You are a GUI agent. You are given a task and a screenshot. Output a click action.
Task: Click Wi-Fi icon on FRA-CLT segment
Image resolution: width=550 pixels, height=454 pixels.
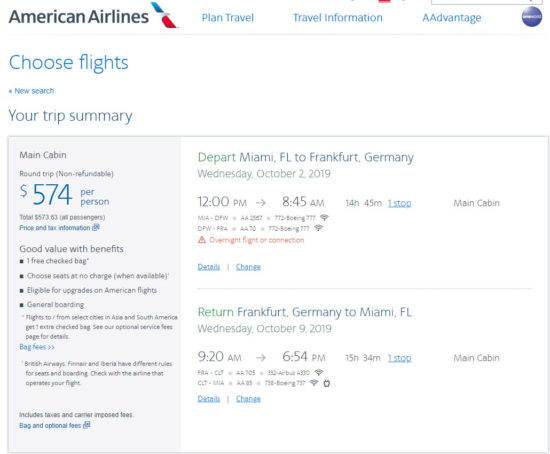point(318,372)
